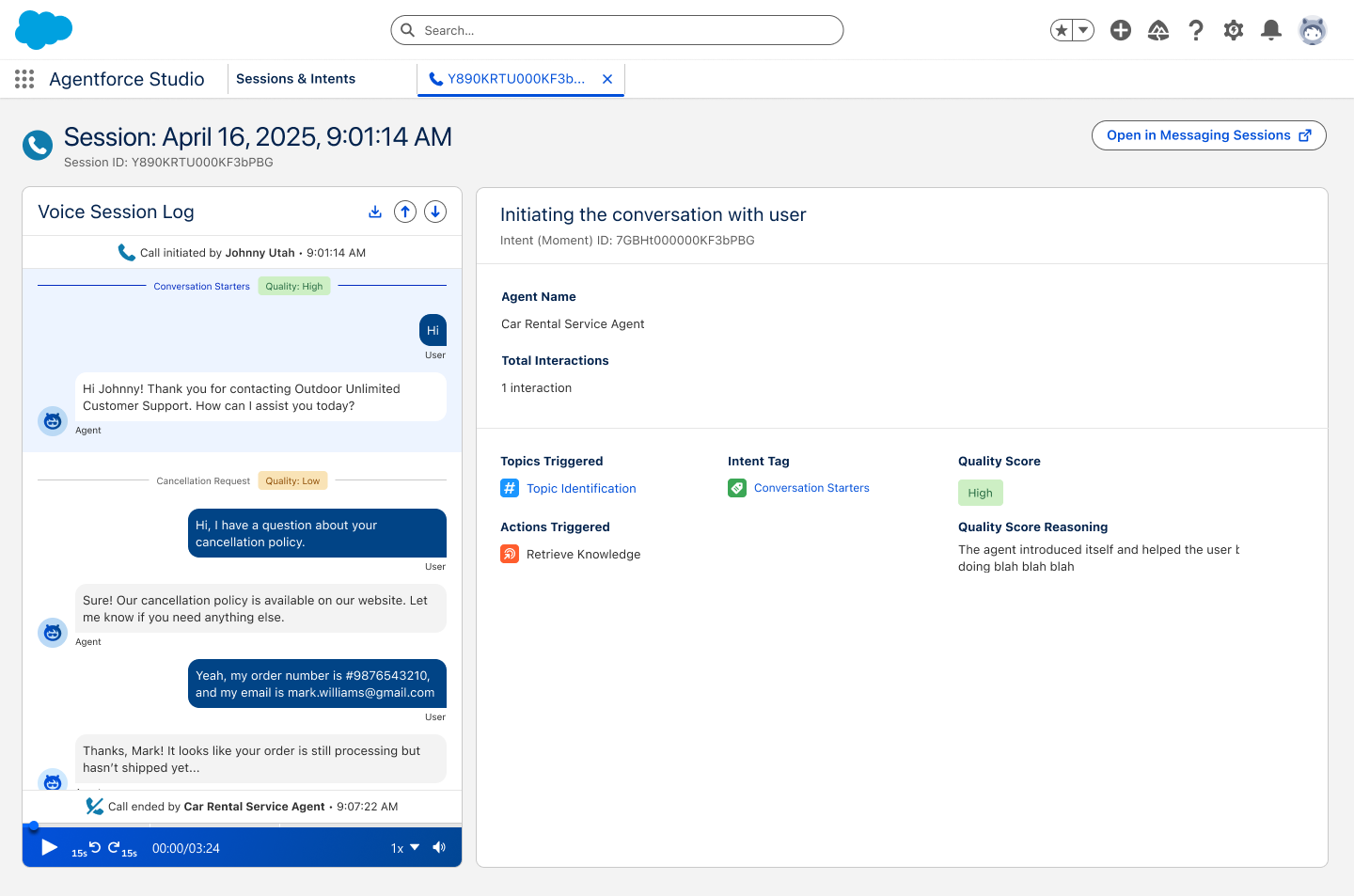The height and width of the screenshot is (896, 1354).
Task: Open the Trailhead guidance icon
Action: click(x=1158, y=30)
